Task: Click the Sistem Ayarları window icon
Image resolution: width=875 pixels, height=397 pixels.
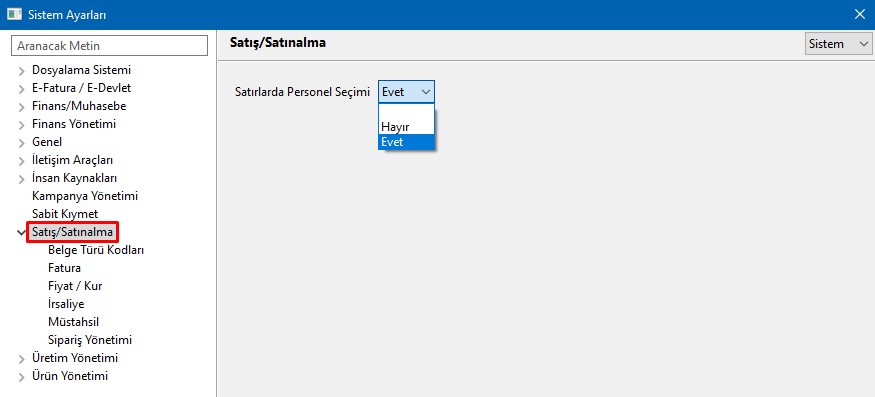Action: click(14, 15)
